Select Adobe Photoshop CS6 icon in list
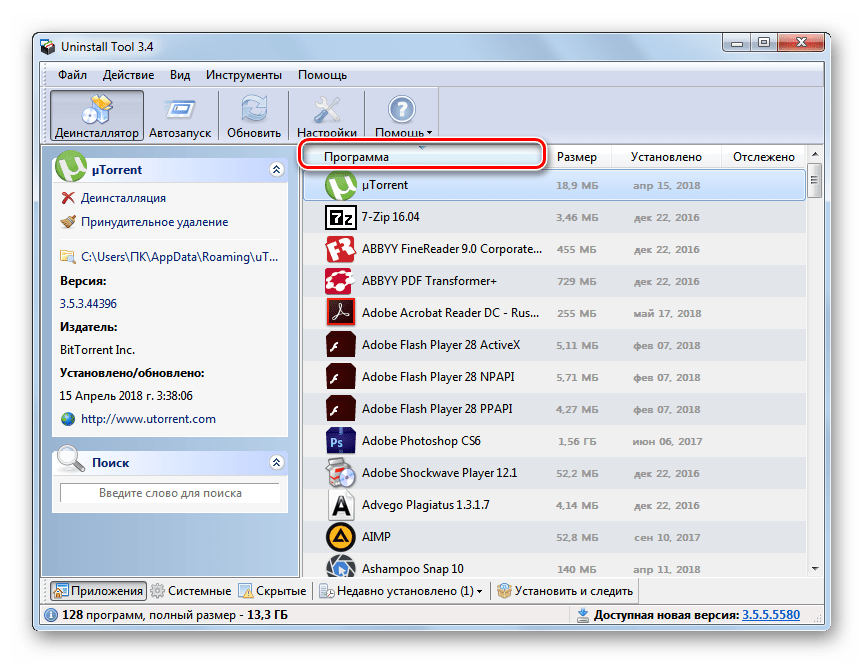 point(341,441)
